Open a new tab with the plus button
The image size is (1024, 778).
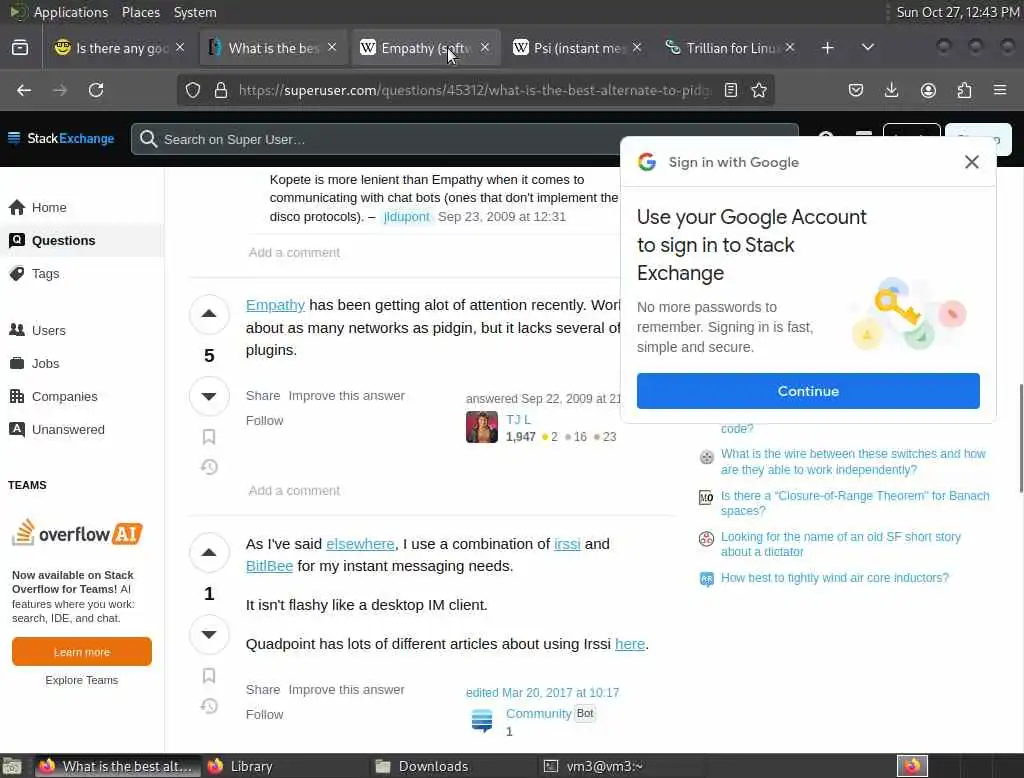point(827,48)
